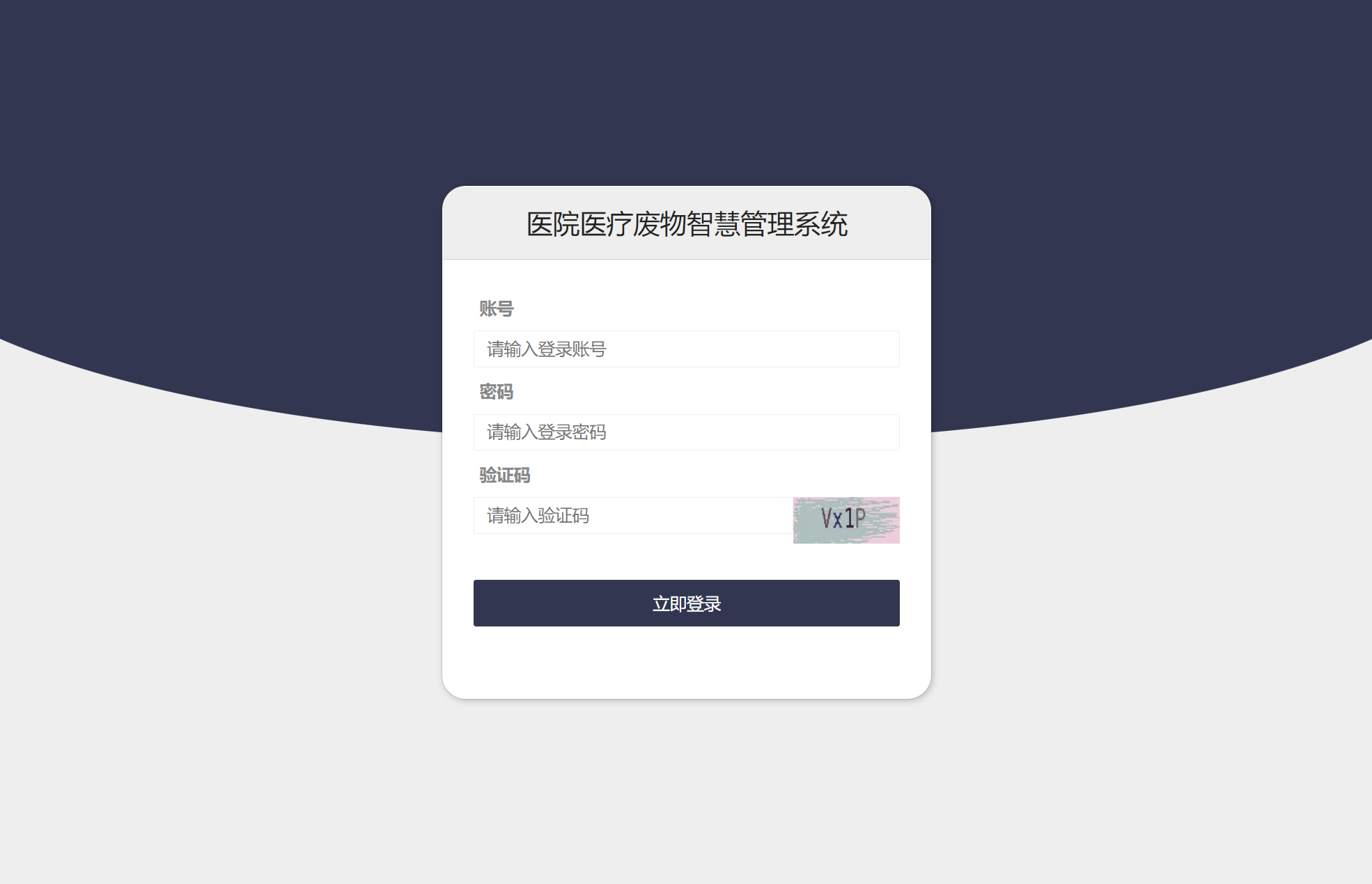
Task: Click the 密码 field label
Action: tap(496, 392)
